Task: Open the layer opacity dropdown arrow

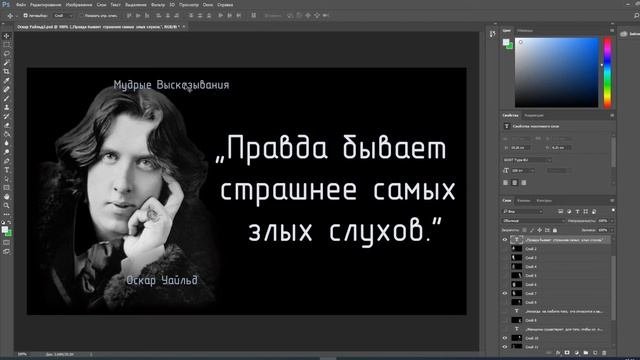Action: point(612,221)
